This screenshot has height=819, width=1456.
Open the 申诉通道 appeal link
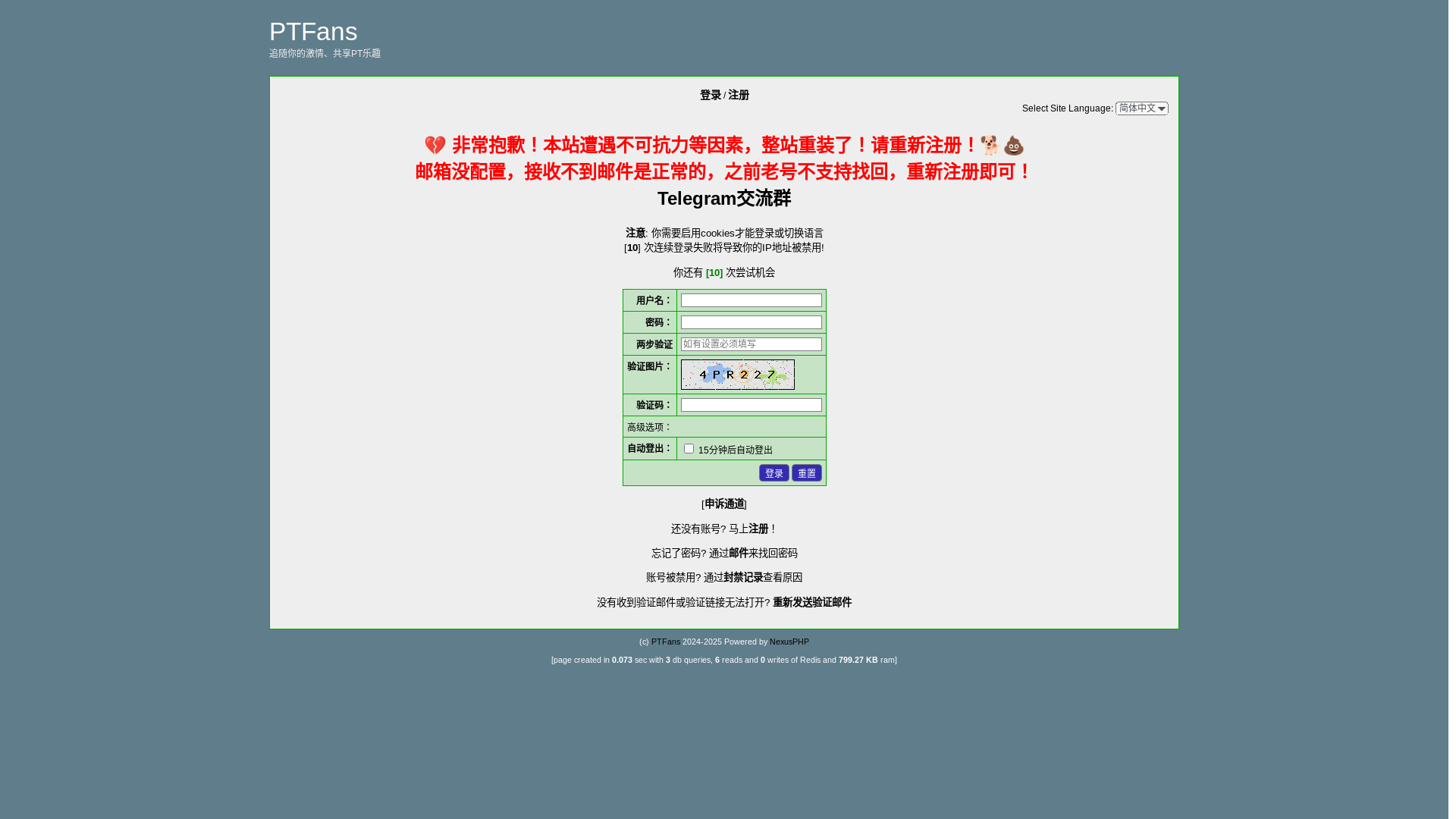point(724,505)
